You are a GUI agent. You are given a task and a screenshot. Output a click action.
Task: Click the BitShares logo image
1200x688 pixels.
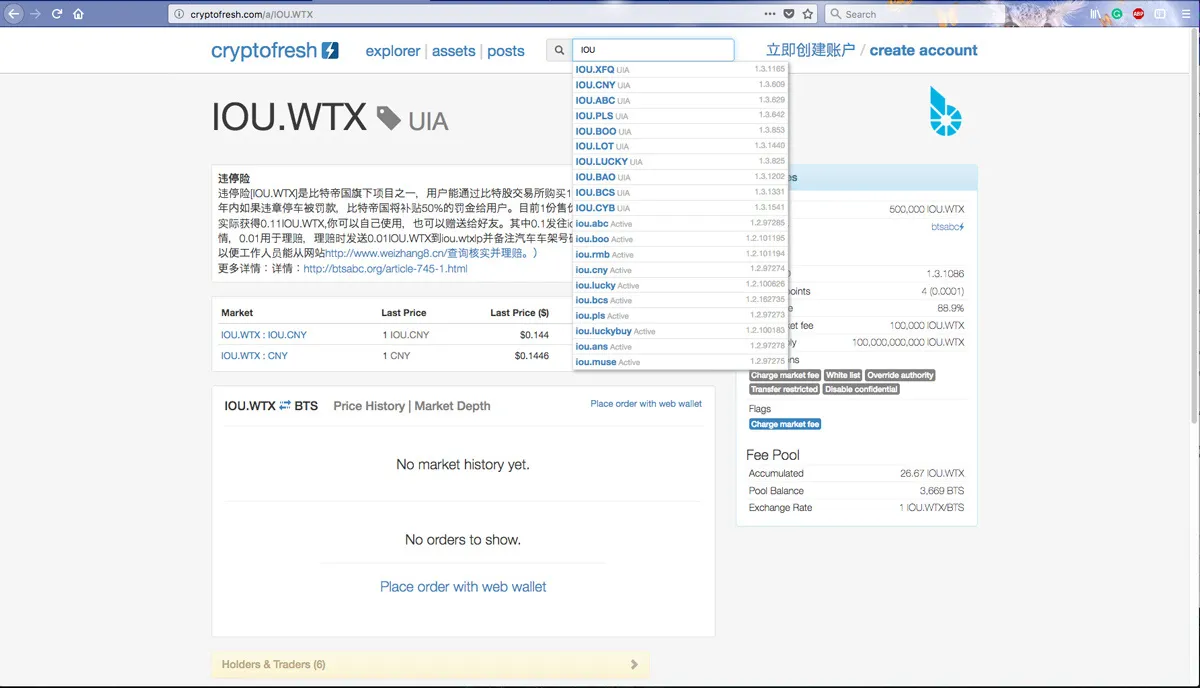[944, 111]
